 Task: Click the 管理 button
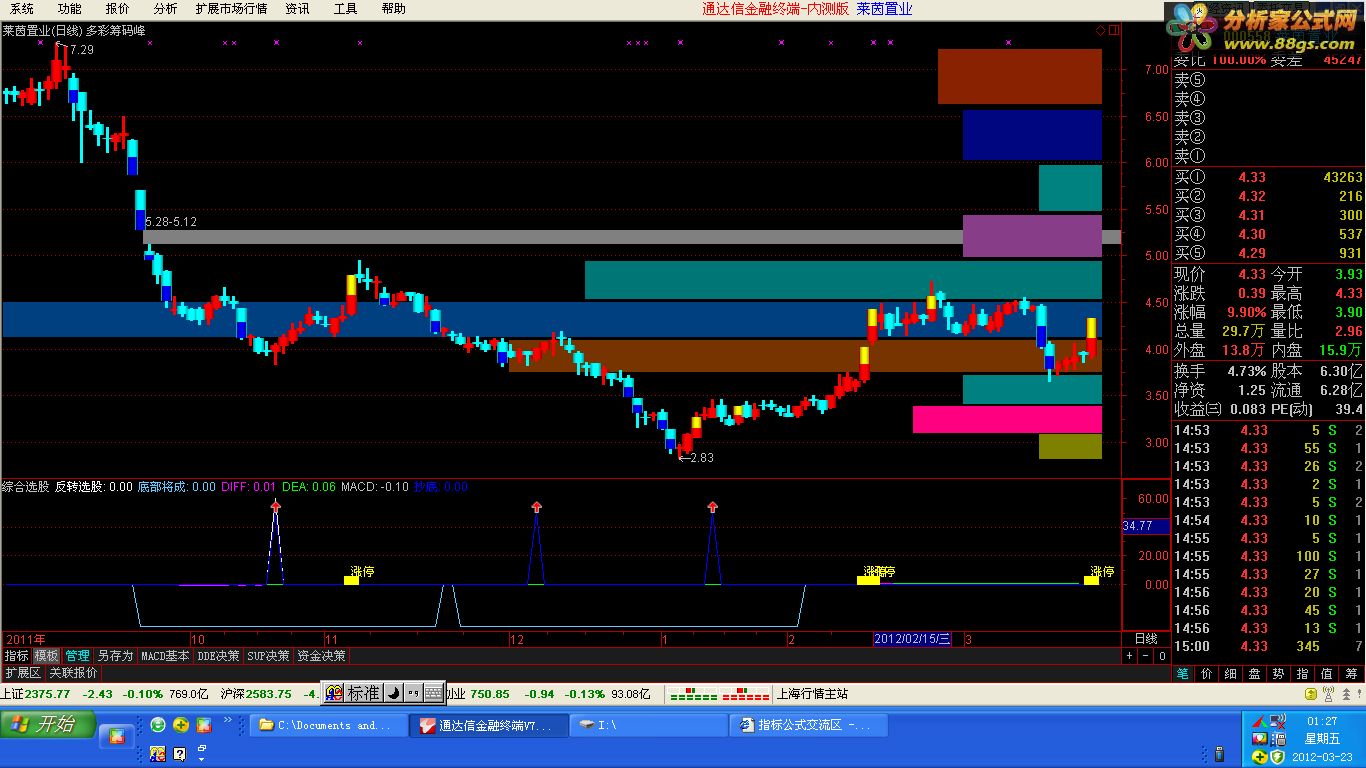[x=77, y=656]
